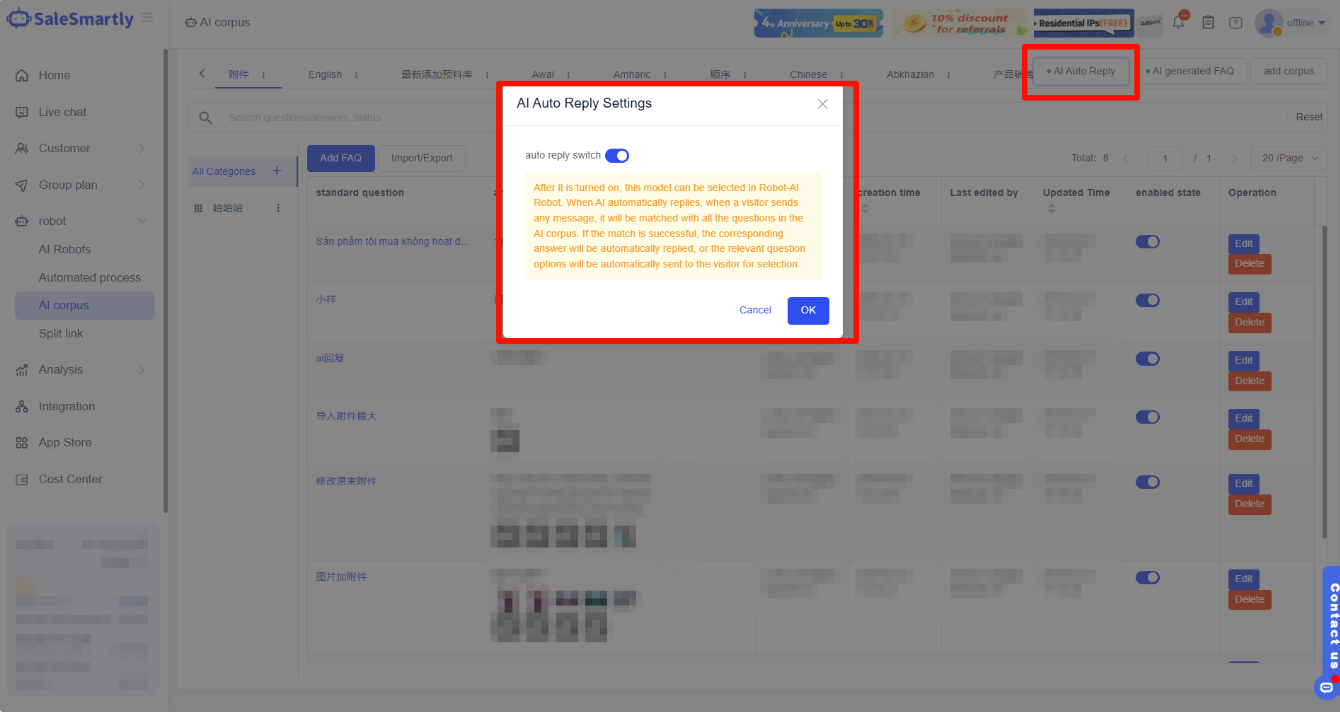Switch to the Chinese corpus tab
This screenshot has width=1340, height=712.
click(x=808, y=75)
